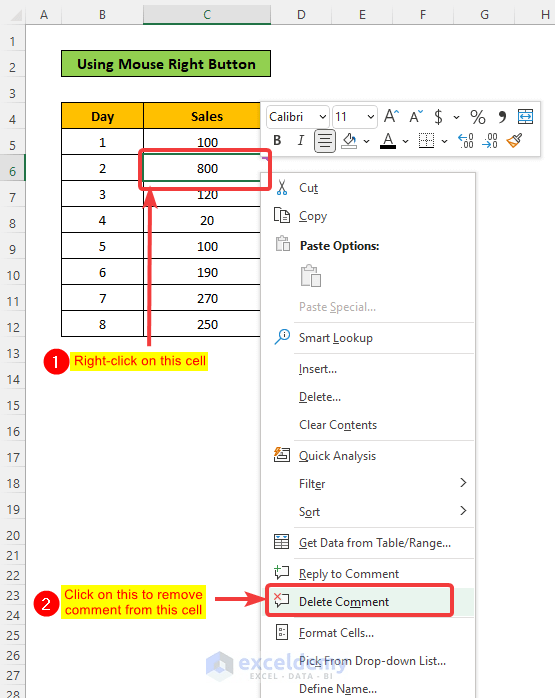This screenshot has height=698, width=555.
Task: Select Day cell with value 1
Action: click(x=102, y=142)
